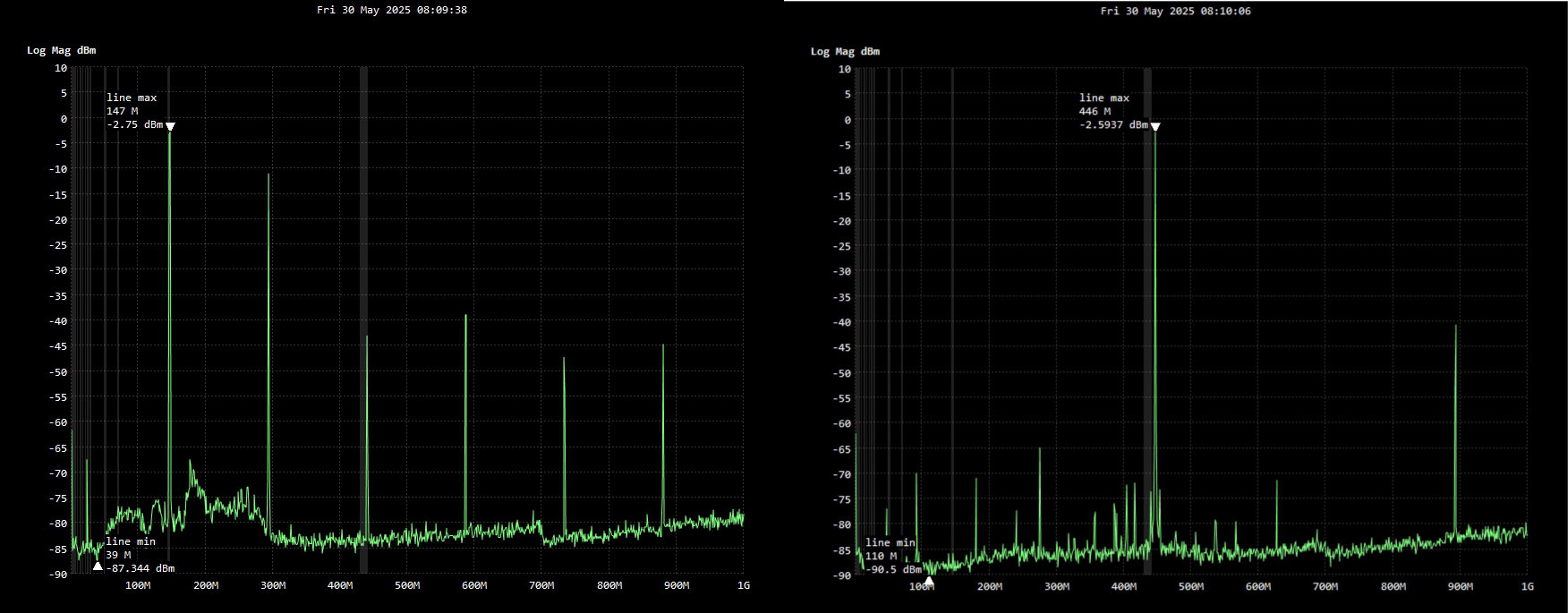The height and width of the screenshot is (613, 1568).
Task: Click the line min marker triangle at 39 M
Action: tap(98, 566)
